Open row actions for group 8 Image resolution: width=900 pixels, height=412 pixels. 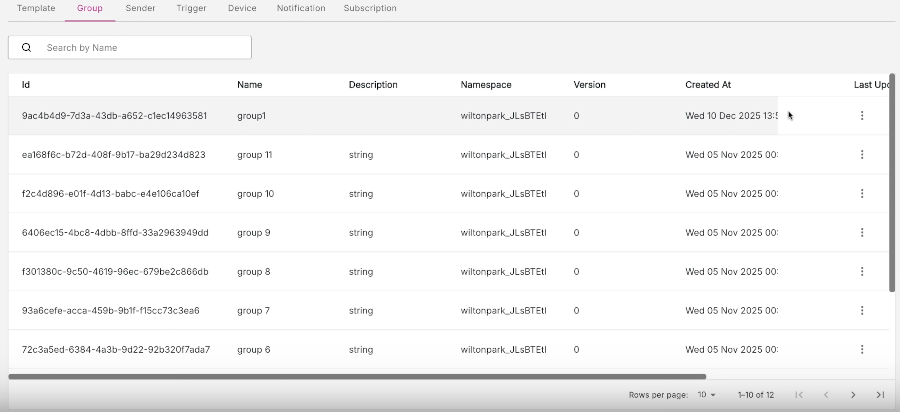862,272
